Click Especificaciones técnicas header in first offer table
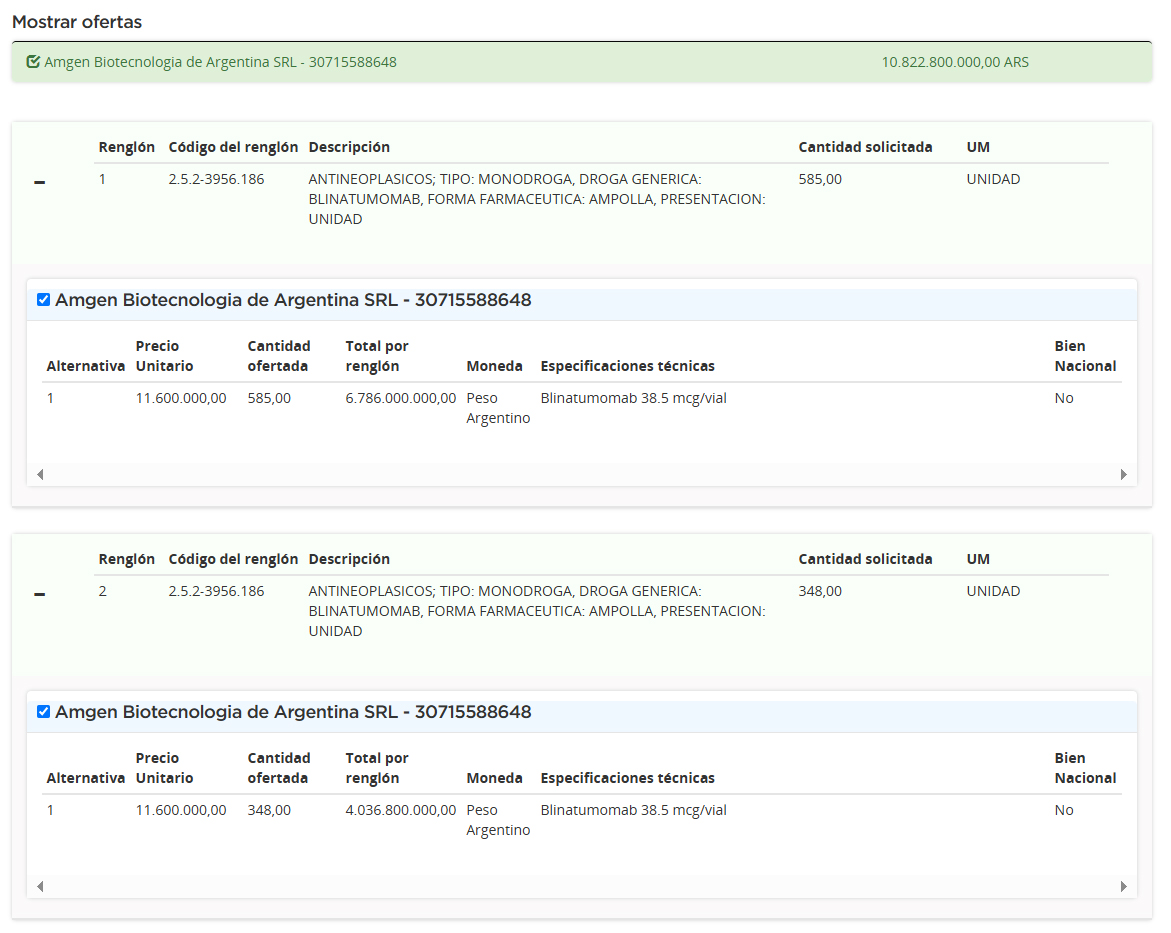 (x=627, y=366)
